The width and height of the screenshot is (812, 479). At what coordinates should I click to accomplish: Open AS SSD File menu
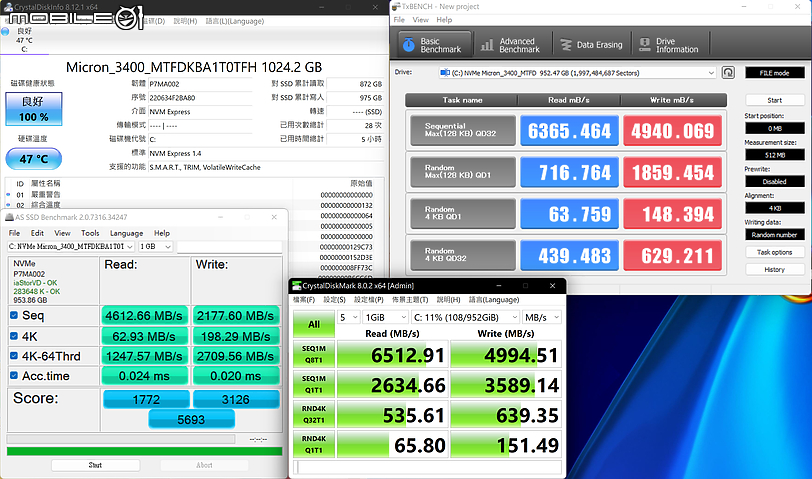point(14,233)
